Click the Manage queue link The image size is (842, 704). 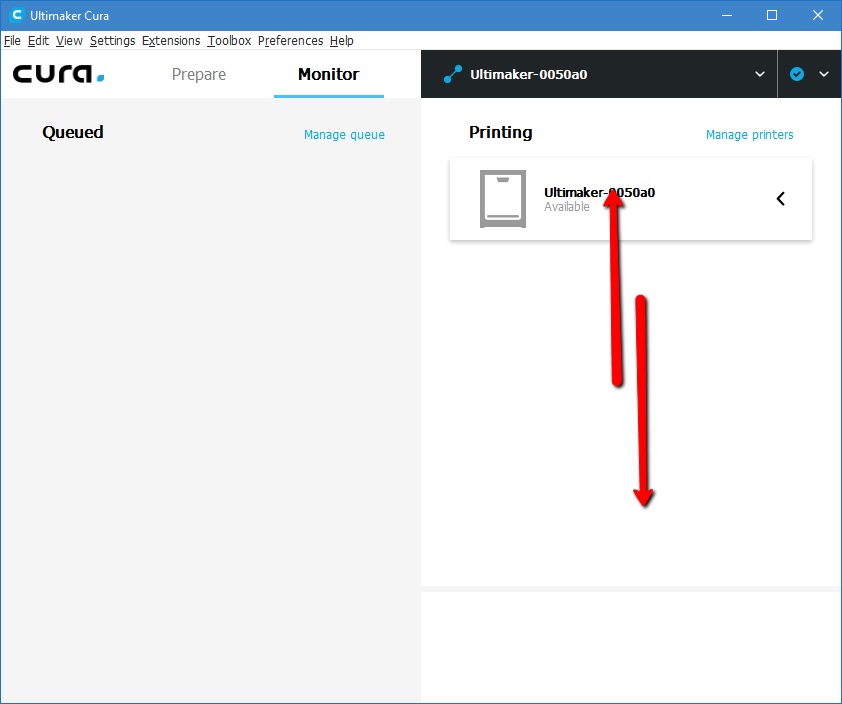344,134
